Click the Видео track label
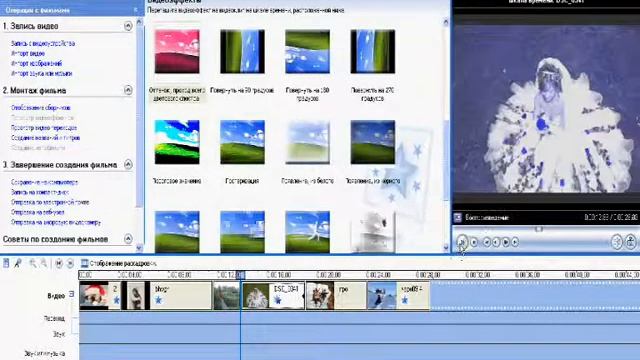Viewport: 640px width, 360px height. 56,296
